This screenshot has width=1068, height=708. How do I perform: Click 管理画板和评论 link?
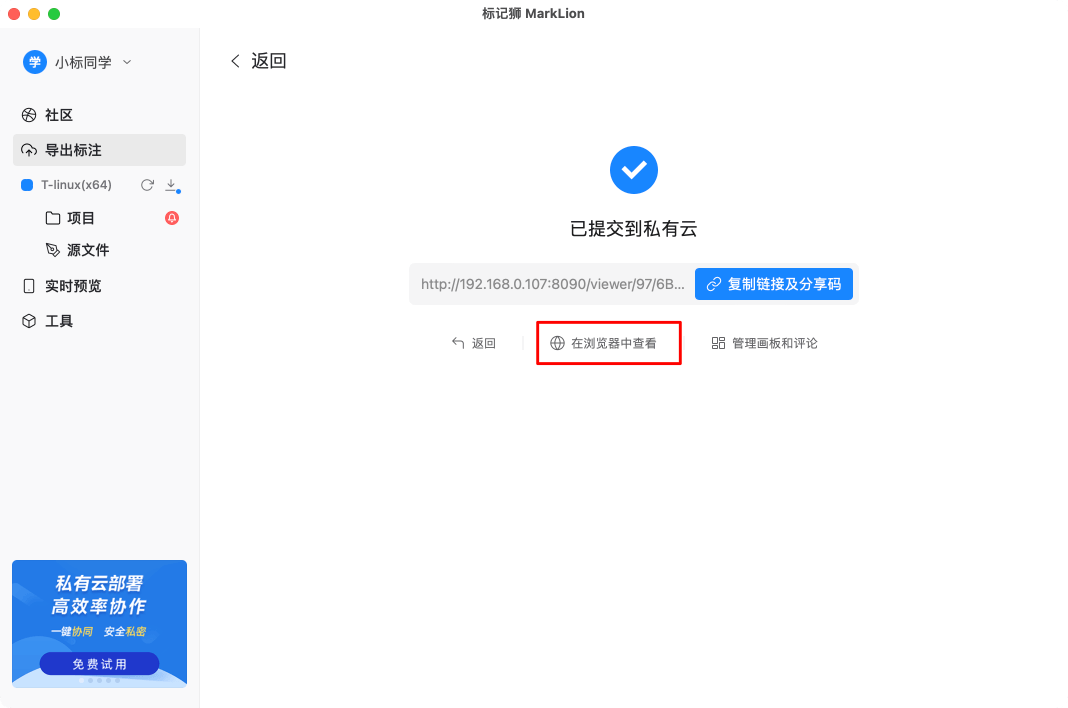click(764, 343)
